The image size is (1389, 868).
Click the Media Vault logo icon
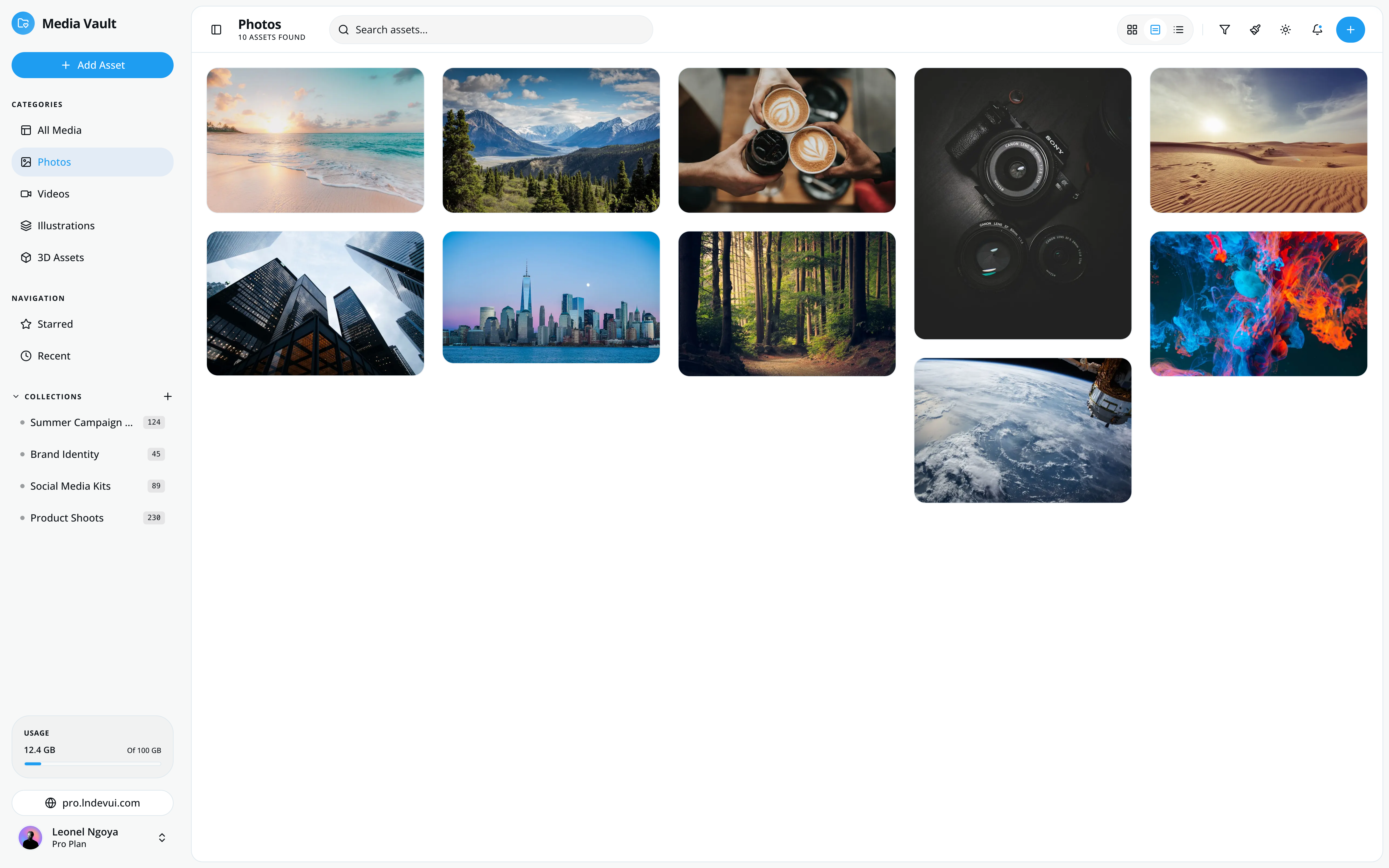(23, 24)
